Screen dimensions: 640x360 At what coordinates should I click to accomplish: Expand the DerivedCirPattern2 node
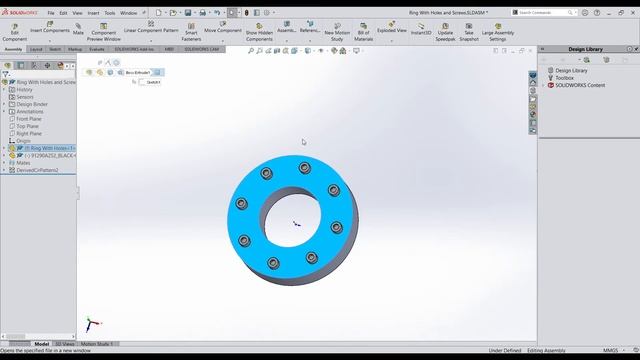coord(4,170)
